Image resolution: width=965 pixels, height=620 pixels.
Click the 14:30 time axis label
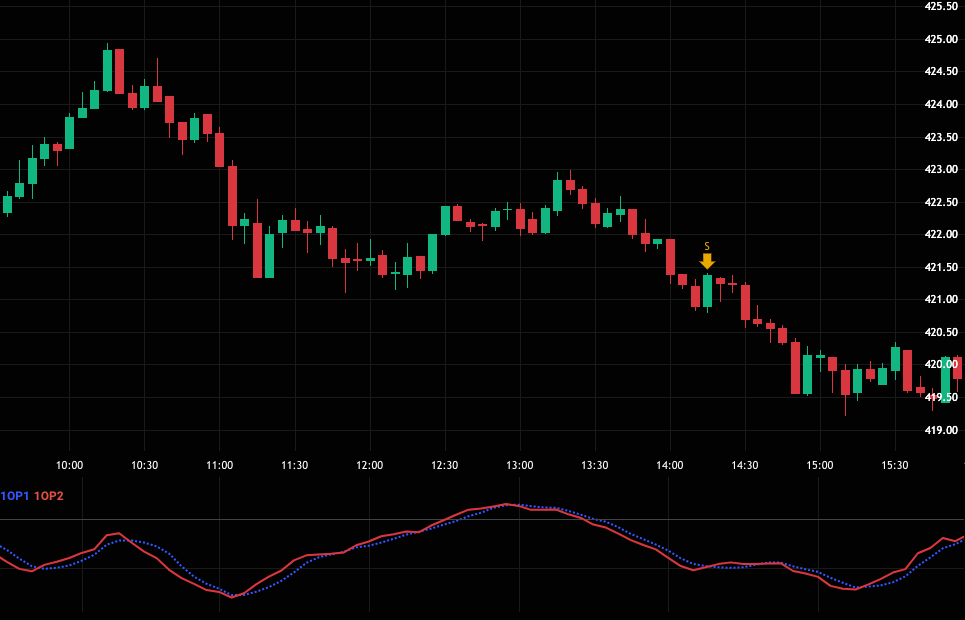coord(745,465)
